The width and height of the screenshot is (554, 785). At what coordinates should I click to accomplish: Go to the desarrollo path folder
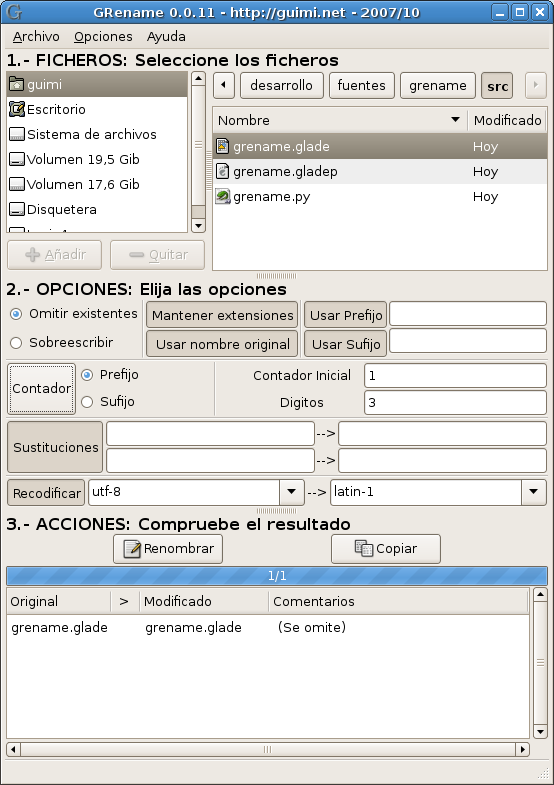pyautogui.click(x=281, y=86)
